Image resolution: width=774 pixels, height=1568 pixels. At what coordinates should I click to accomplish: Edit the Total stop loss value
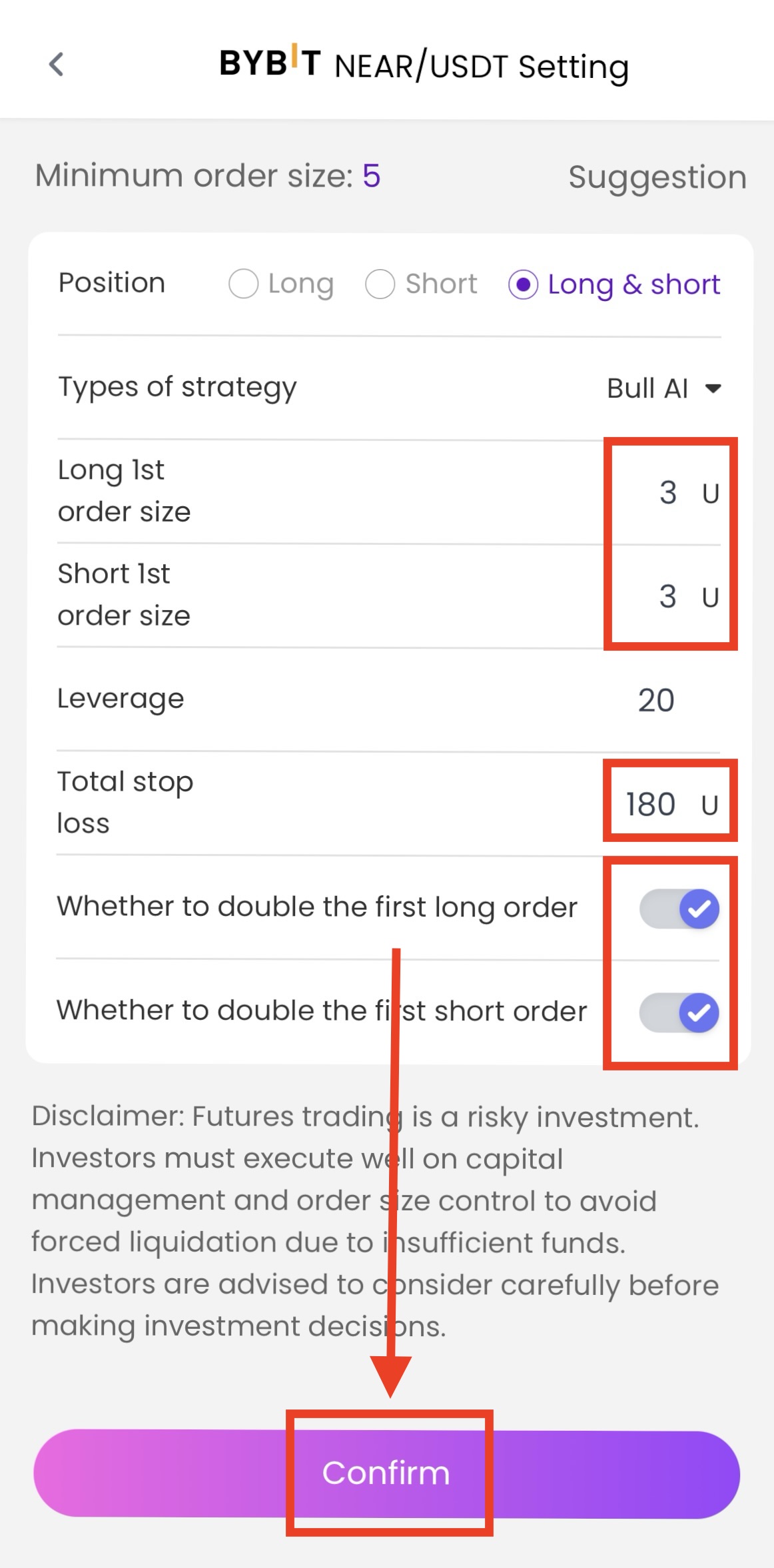tap(651, 805)
